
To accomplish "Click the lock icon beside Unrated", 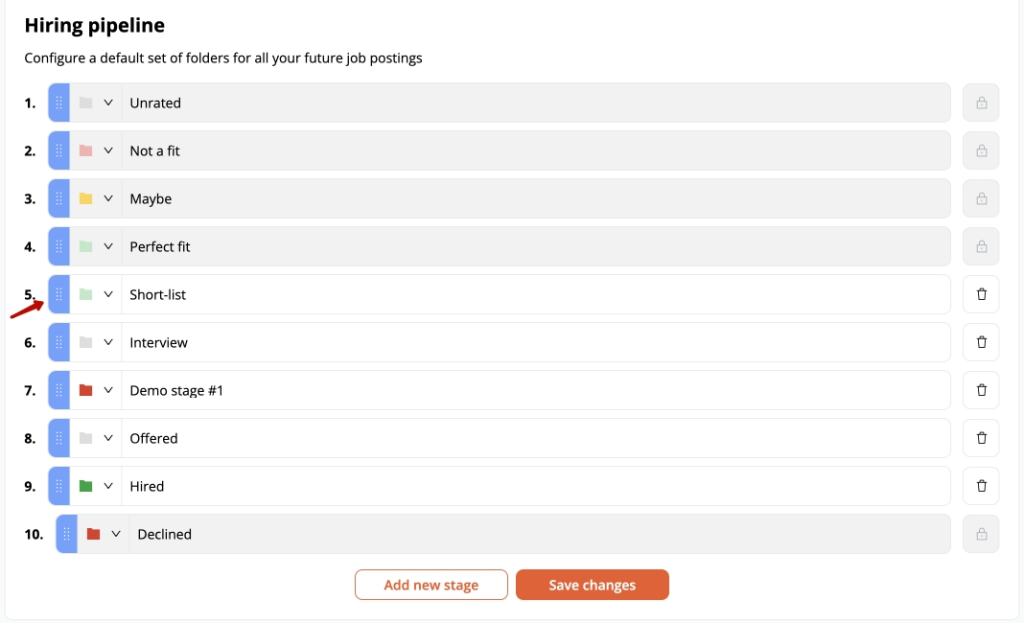I will (981, 103).
